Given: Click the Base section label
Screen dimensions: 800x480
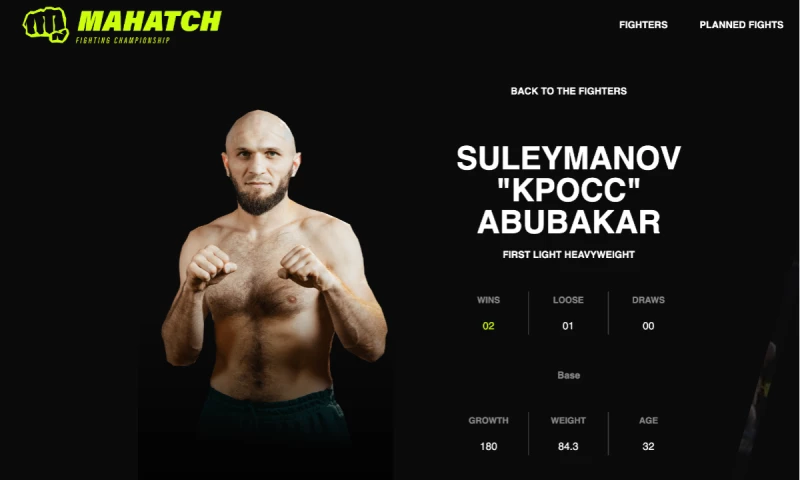Looking at the screenshot, I should tap(568, 375).
